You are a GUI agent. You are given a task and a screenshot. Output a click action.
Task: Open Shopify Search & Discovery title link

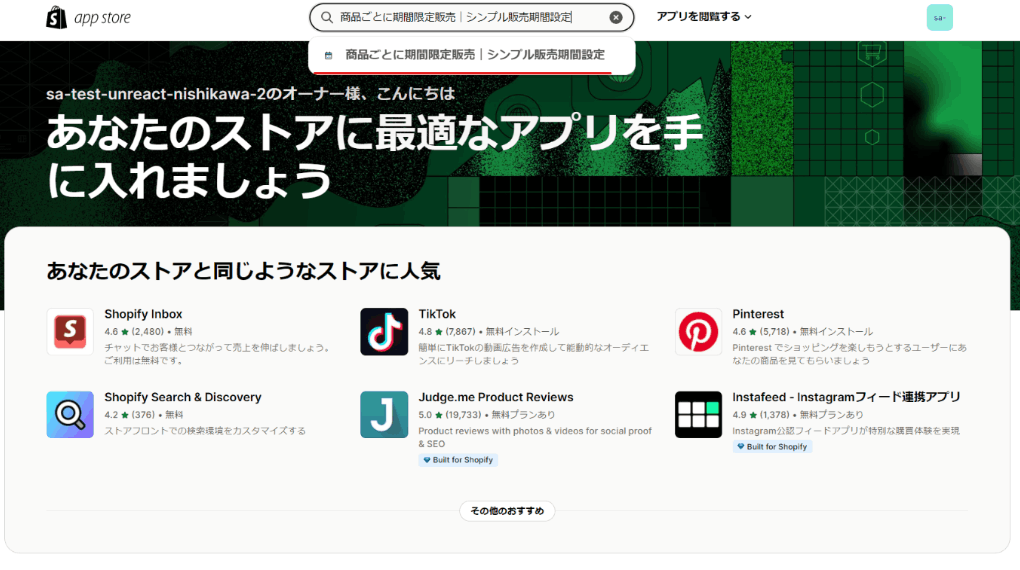183,397
